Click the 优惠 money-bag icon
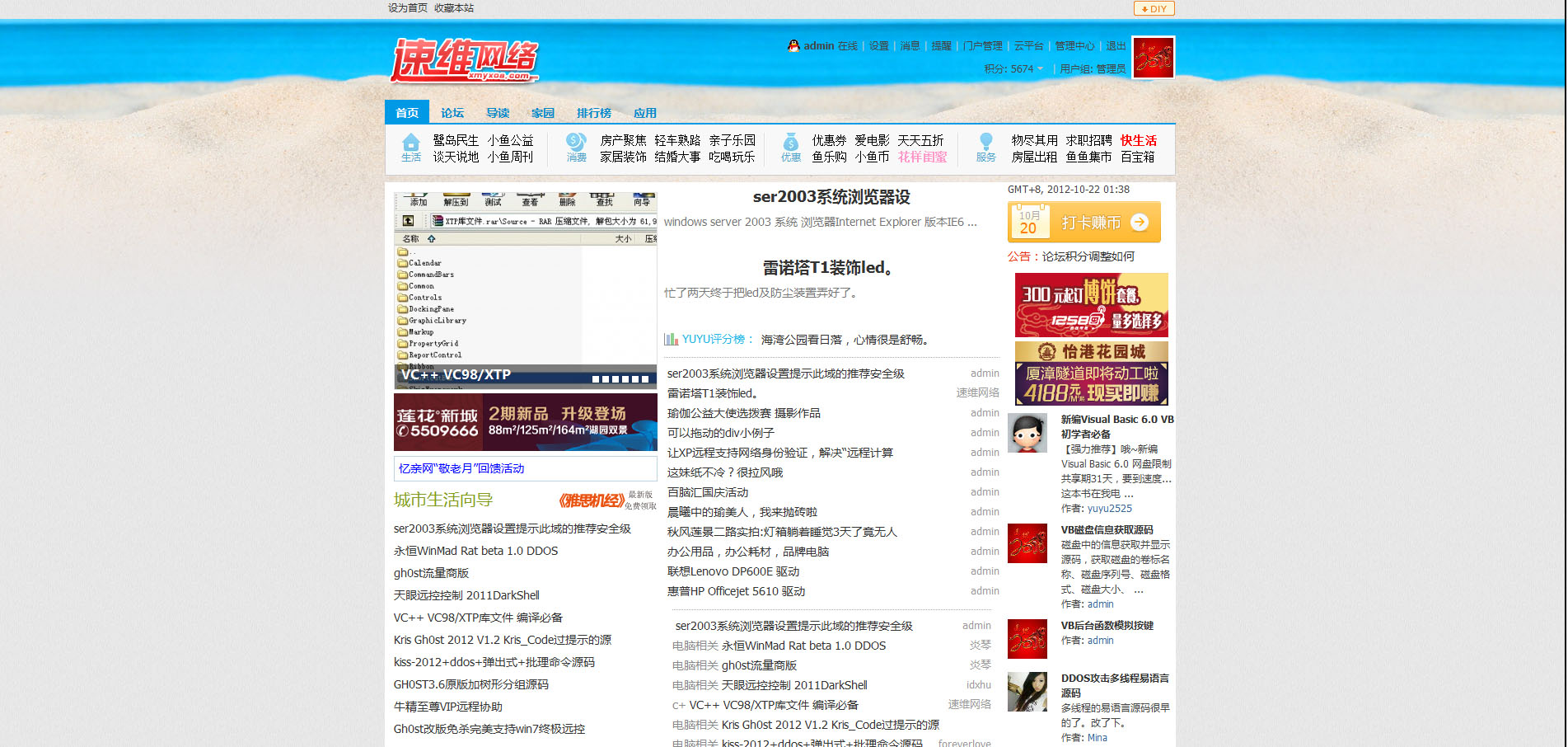The width and height of the screenshot is (1568, 747). click(x=791, y=142)
